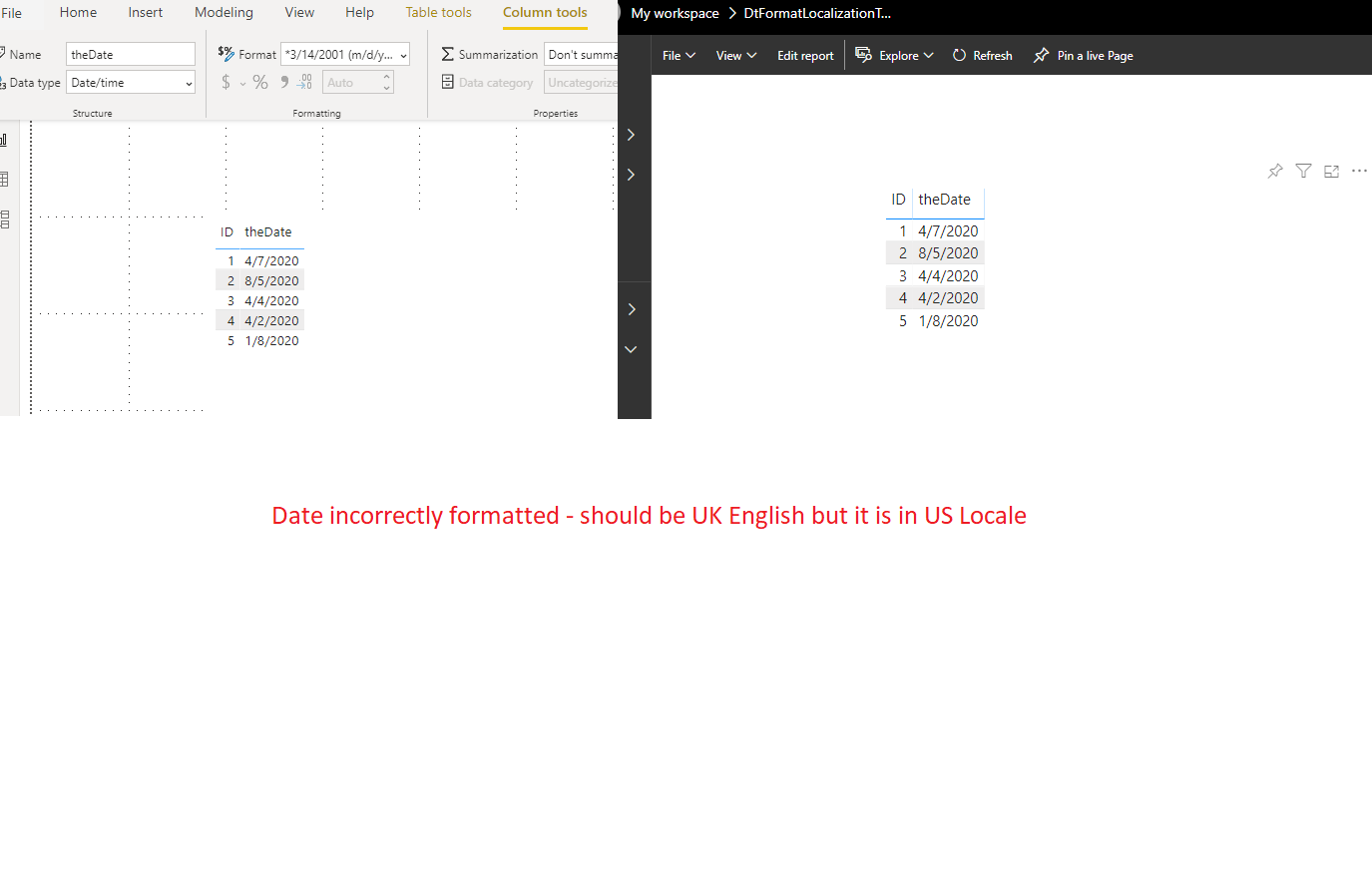The width and height of the screenshot is (1372, 873).
Task: Click the Format icon beside Format label
Action: 227,53
